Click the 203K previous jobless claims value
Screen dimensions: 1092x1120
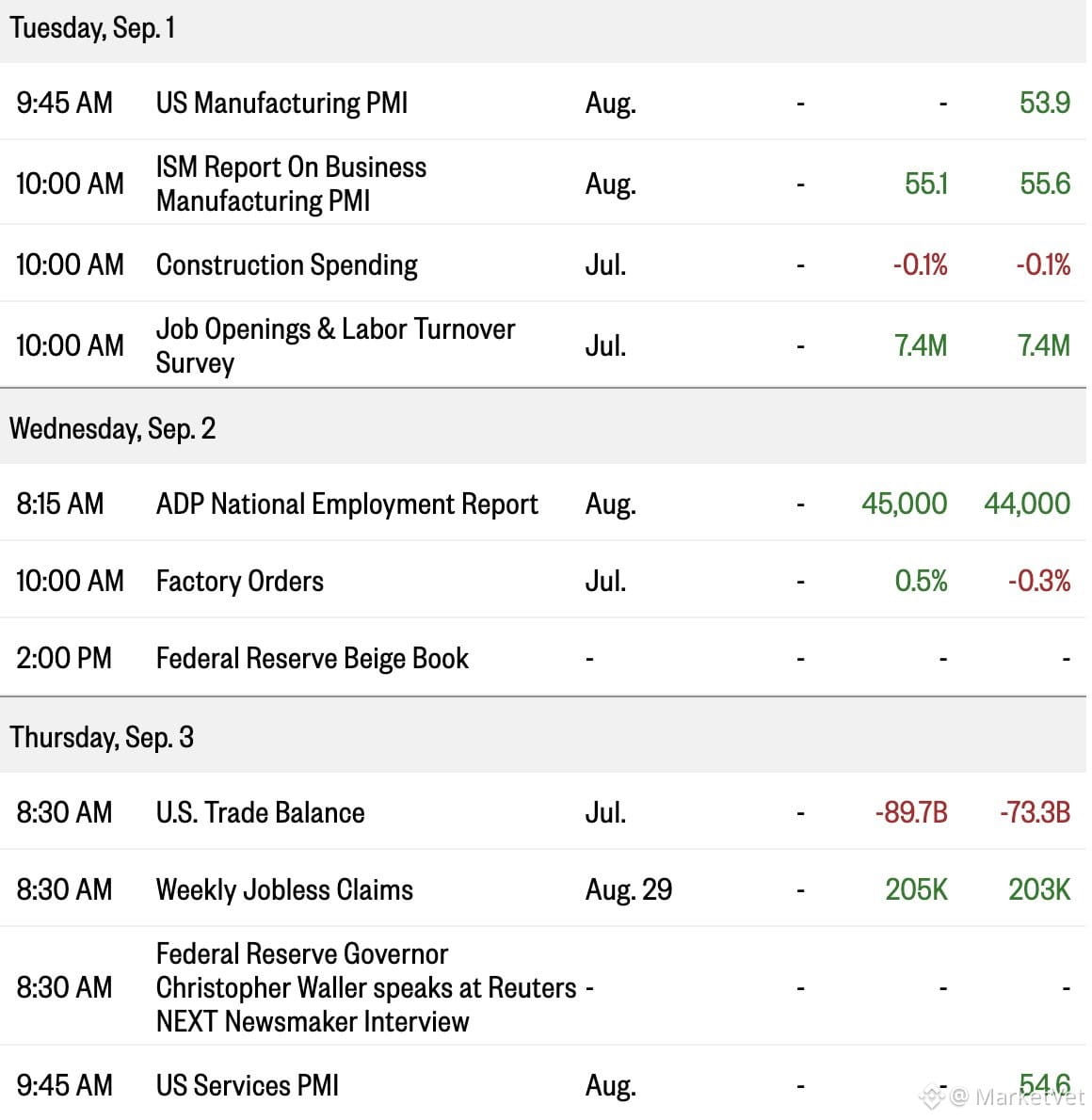[x=1039, y=890]
